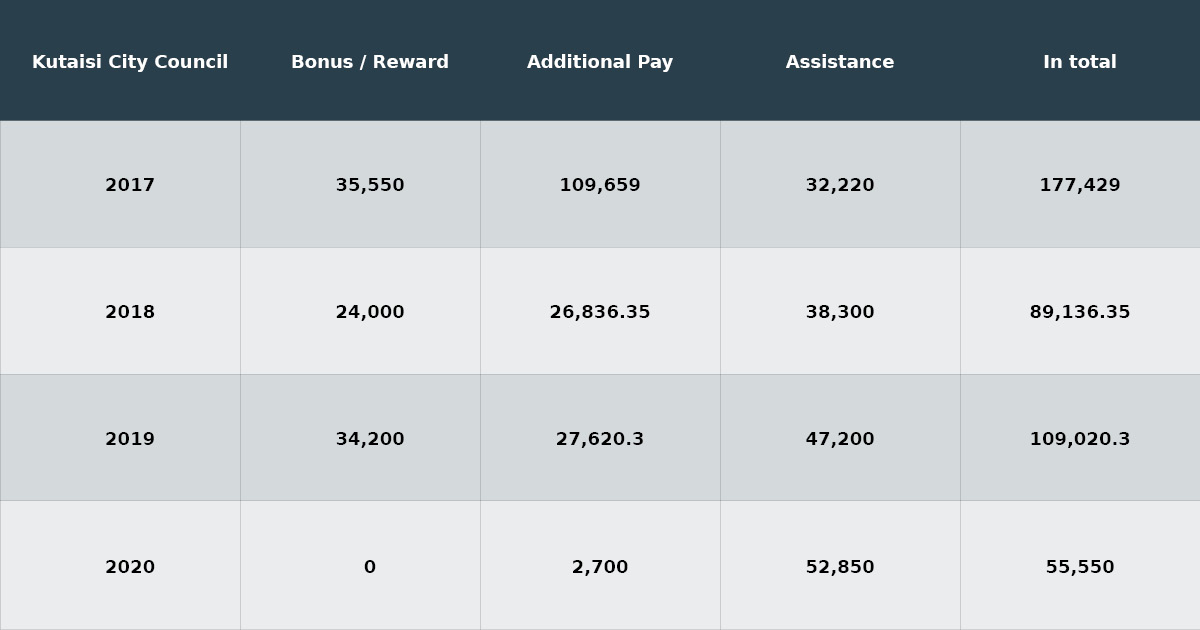Click the Additional Pay column header
This screenshot has height=630, width=1200.
pyautogui.click(x=600, y=62)
